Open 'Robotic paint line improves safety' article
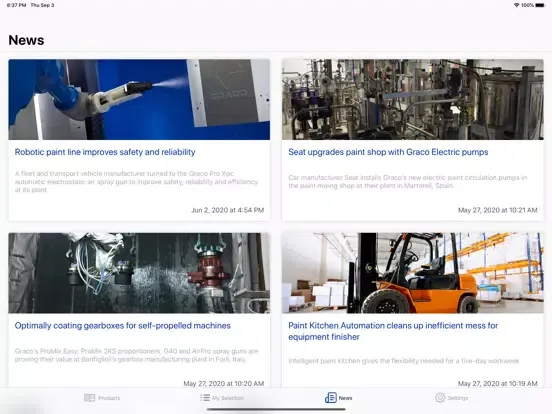The image size is (552, 414). pos(105,152)
